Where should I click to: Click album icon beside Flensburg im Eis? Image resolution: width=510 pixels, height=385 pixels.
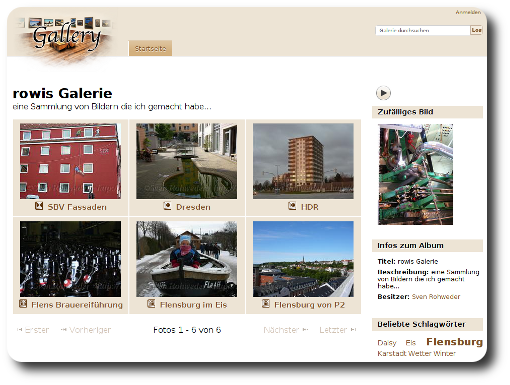151,304
